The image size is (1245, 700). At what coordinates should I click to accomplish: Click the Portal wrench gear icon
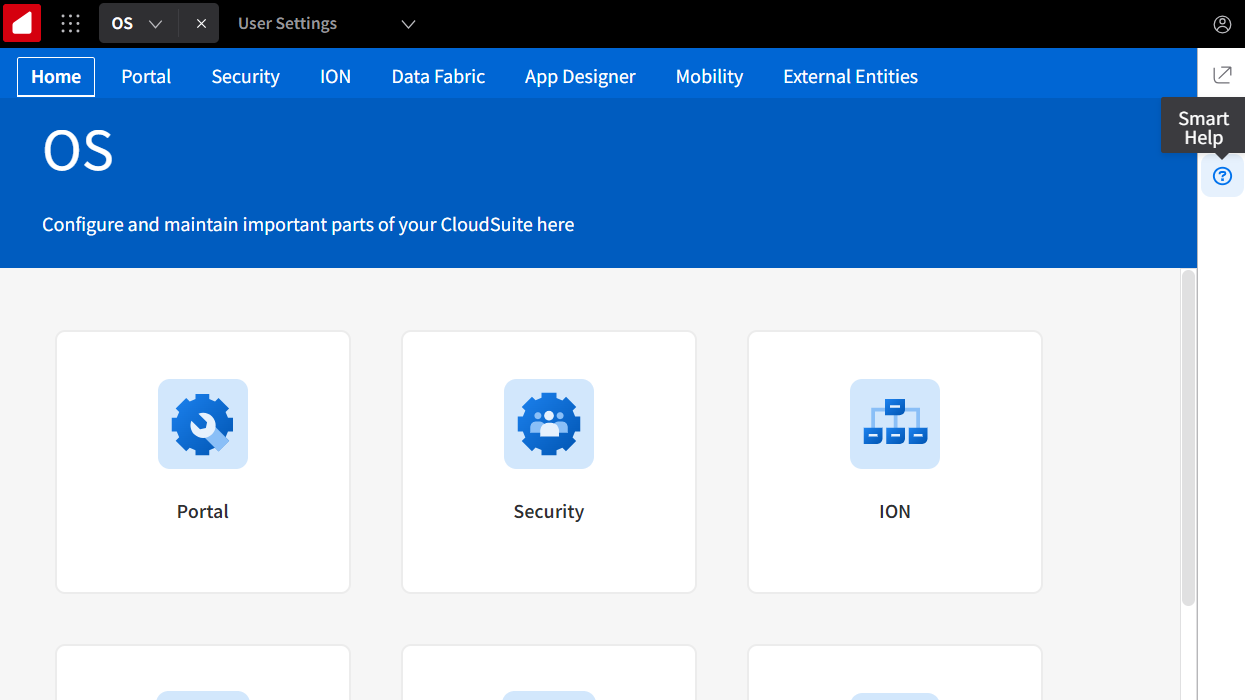point(203,424)
